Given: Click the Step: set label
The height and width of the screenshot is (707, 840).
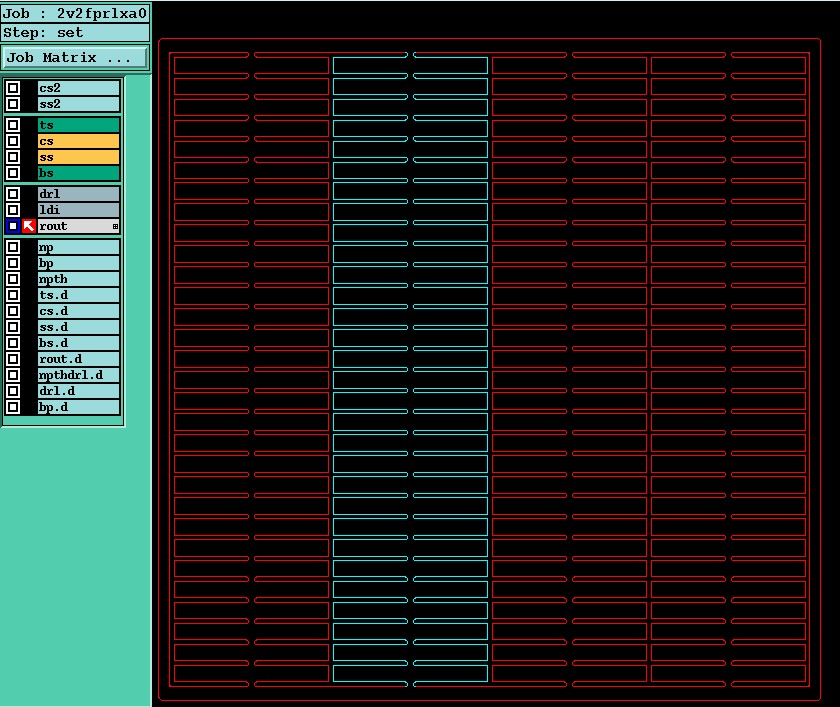Looking at the screenshot, I should pyautogui.click(x=75, y=33).
